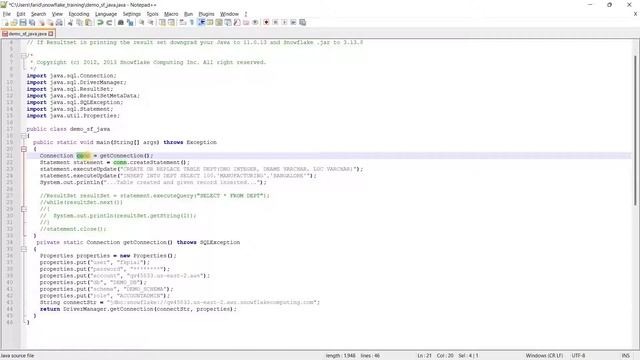Collapse the demo_sf_java class fold marker

point(24,136)
